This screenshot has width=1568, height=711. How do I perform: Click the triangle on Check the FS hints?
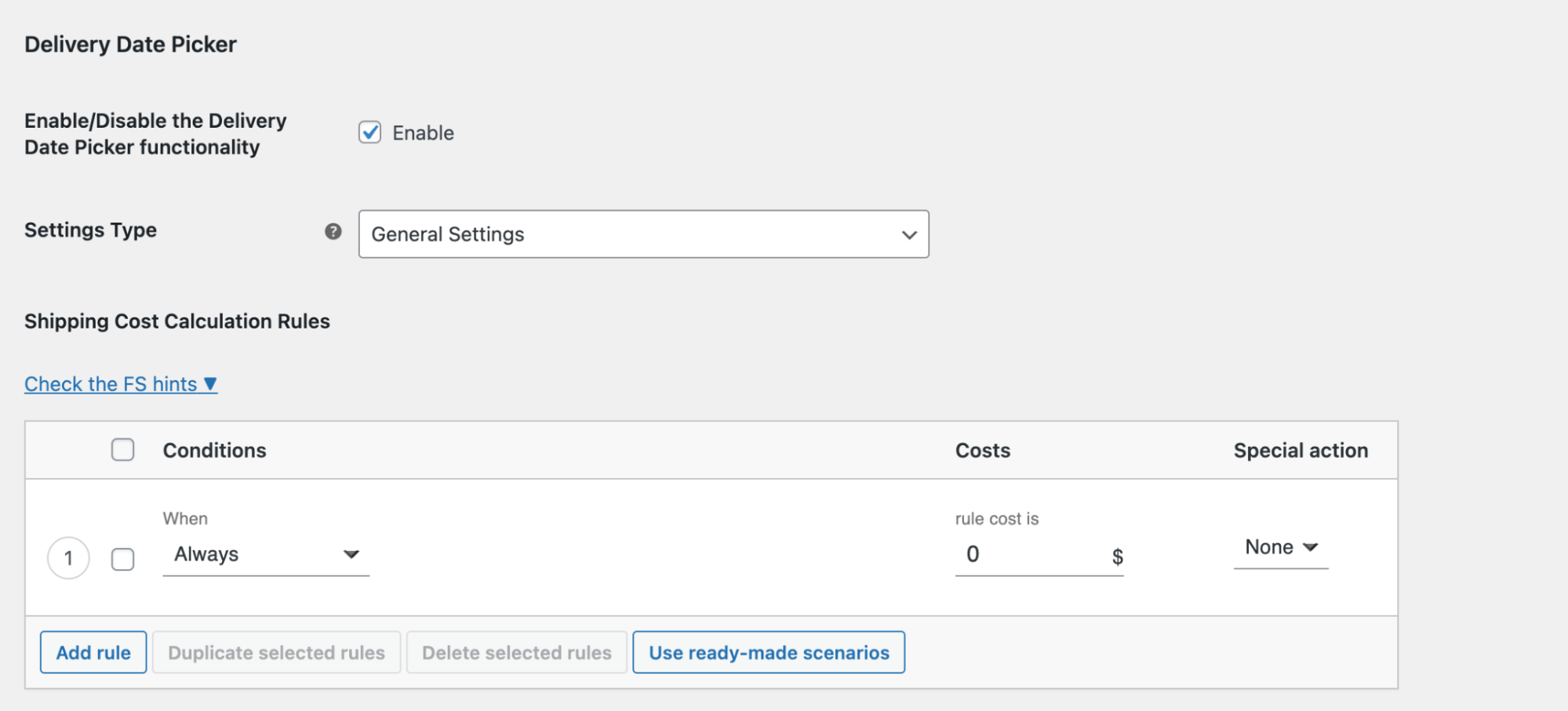209,383
